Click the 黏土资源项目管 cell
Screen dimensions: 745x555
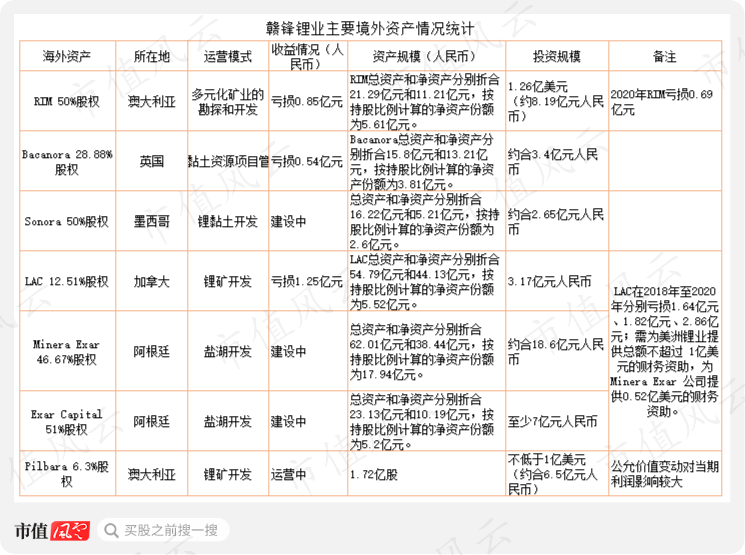(x=228, y=162)
